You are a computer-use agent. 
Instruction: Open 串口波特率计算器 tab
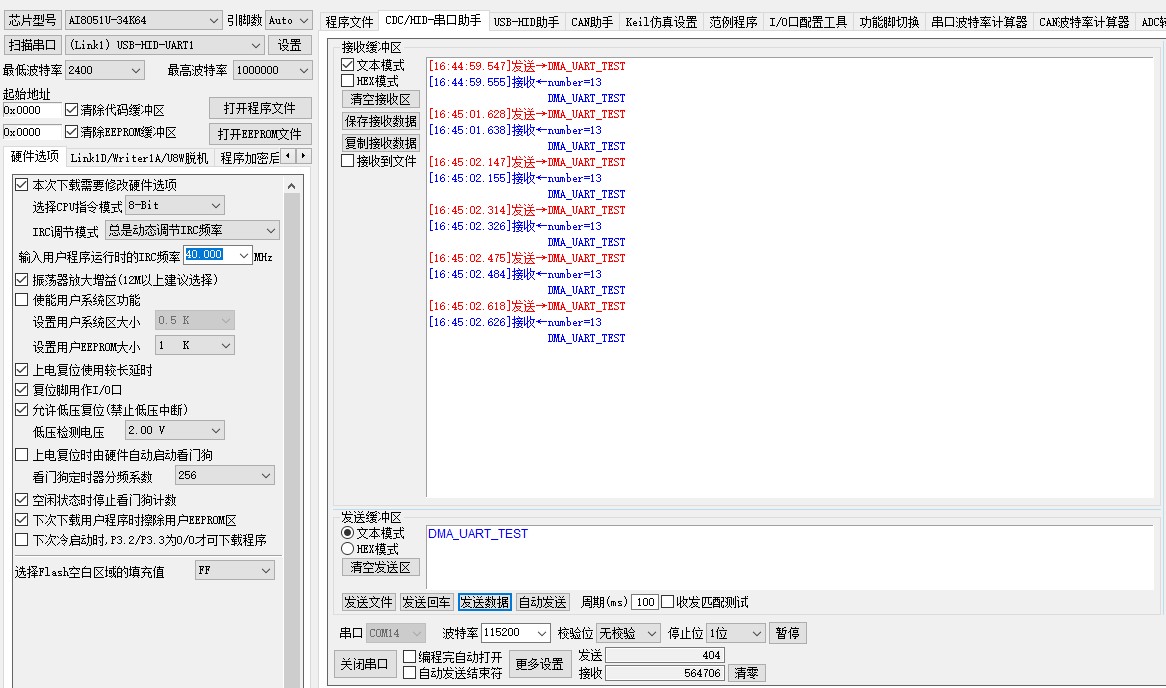[x=979, y=22]
